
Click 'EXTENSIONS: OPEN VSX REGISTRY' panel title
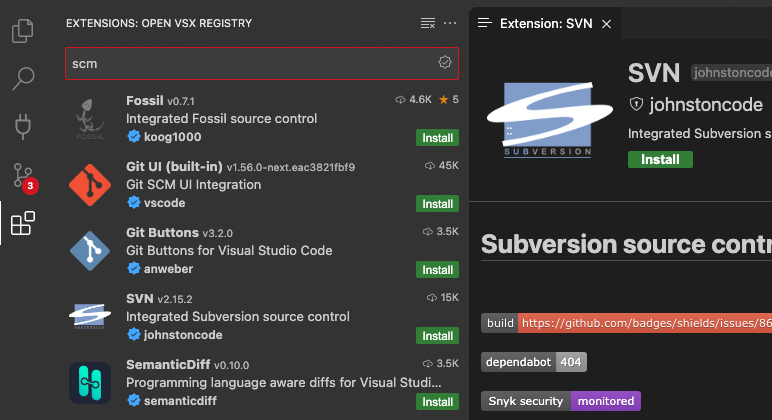tap(159, 23)
